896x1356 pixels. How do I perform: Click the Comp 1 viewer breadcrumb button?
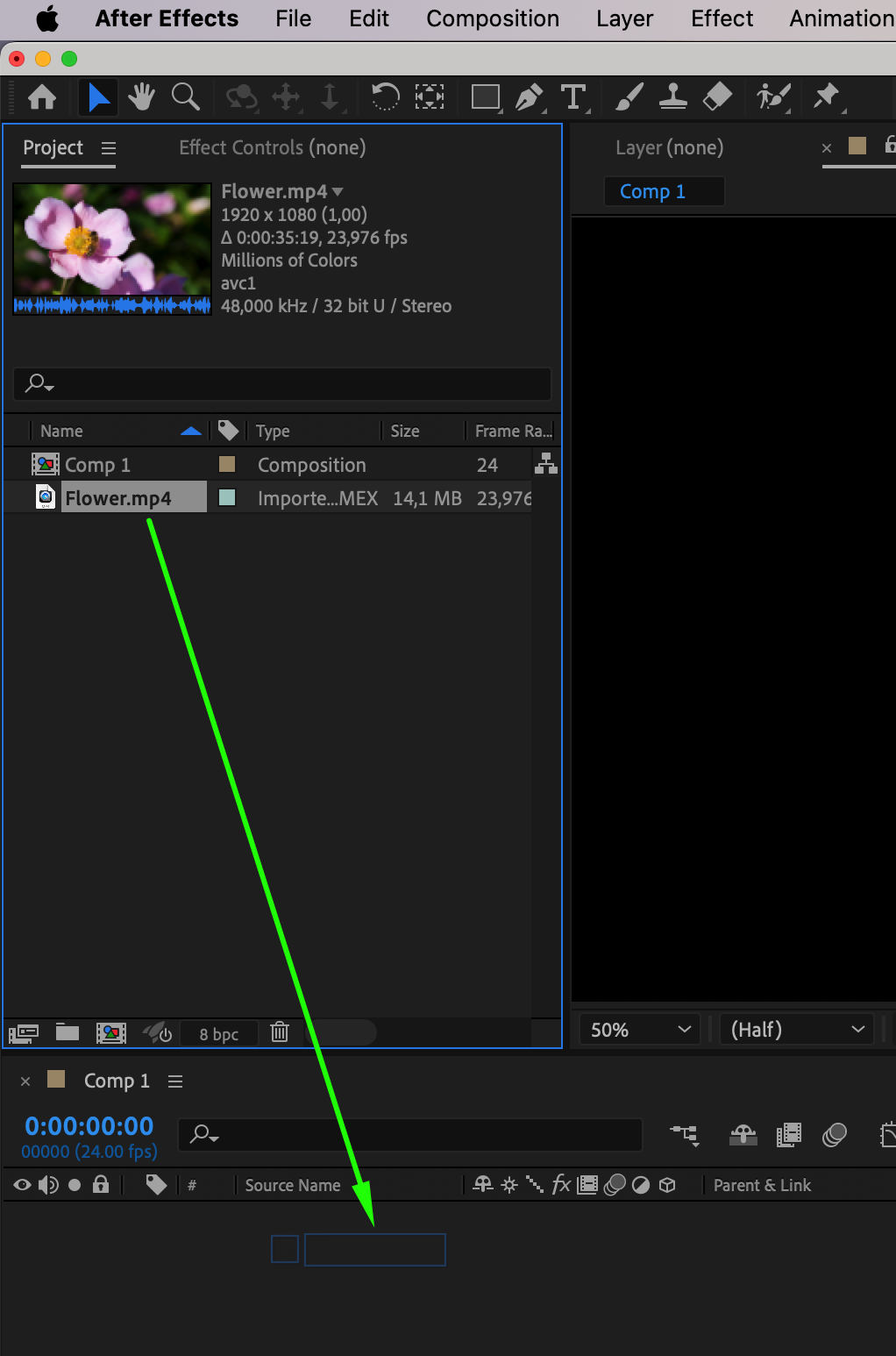(x=664, y=191)
